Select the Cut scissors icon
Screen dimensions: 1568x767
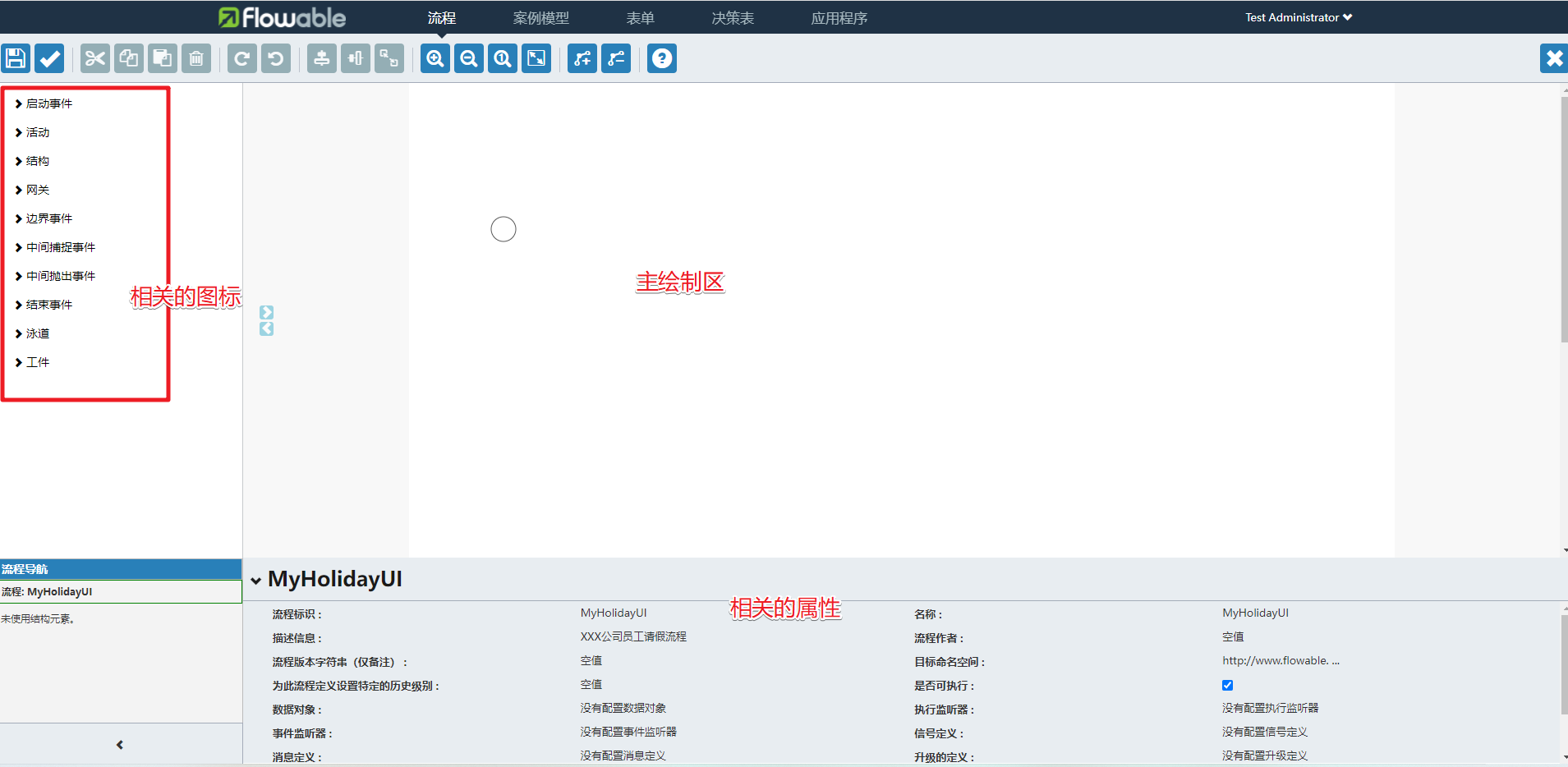pos(95,57)
